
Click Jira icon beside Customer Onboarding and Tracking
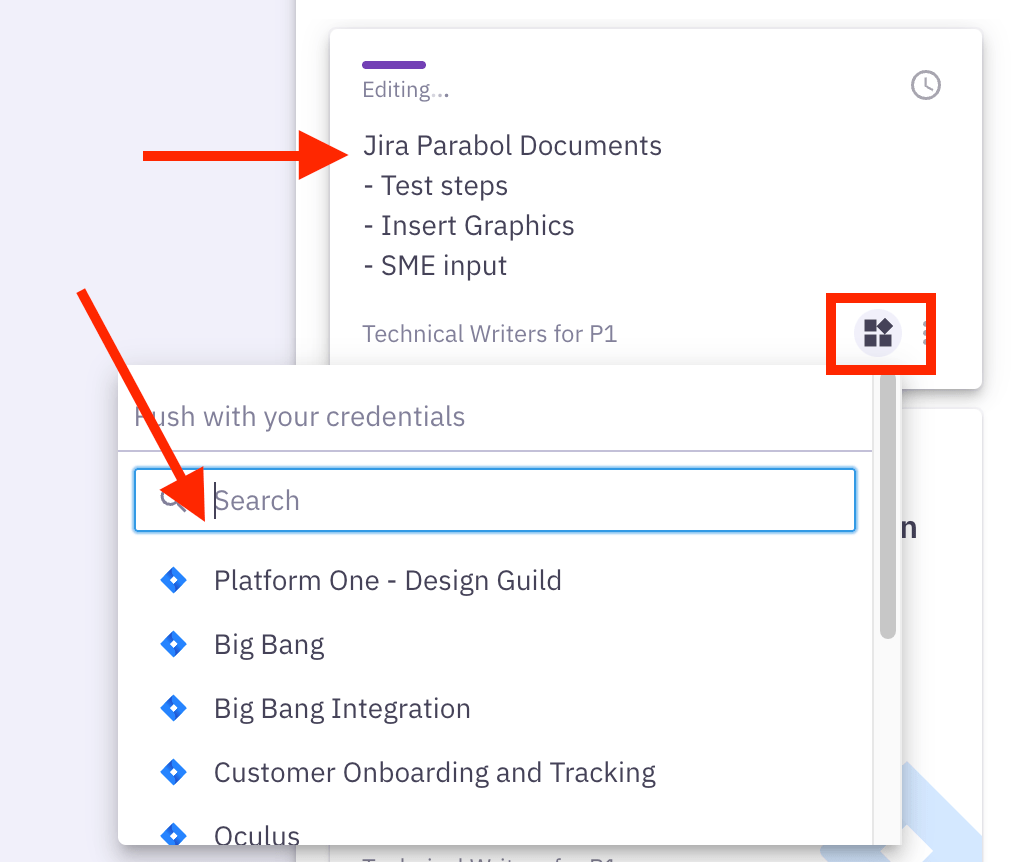click(174, 772)
